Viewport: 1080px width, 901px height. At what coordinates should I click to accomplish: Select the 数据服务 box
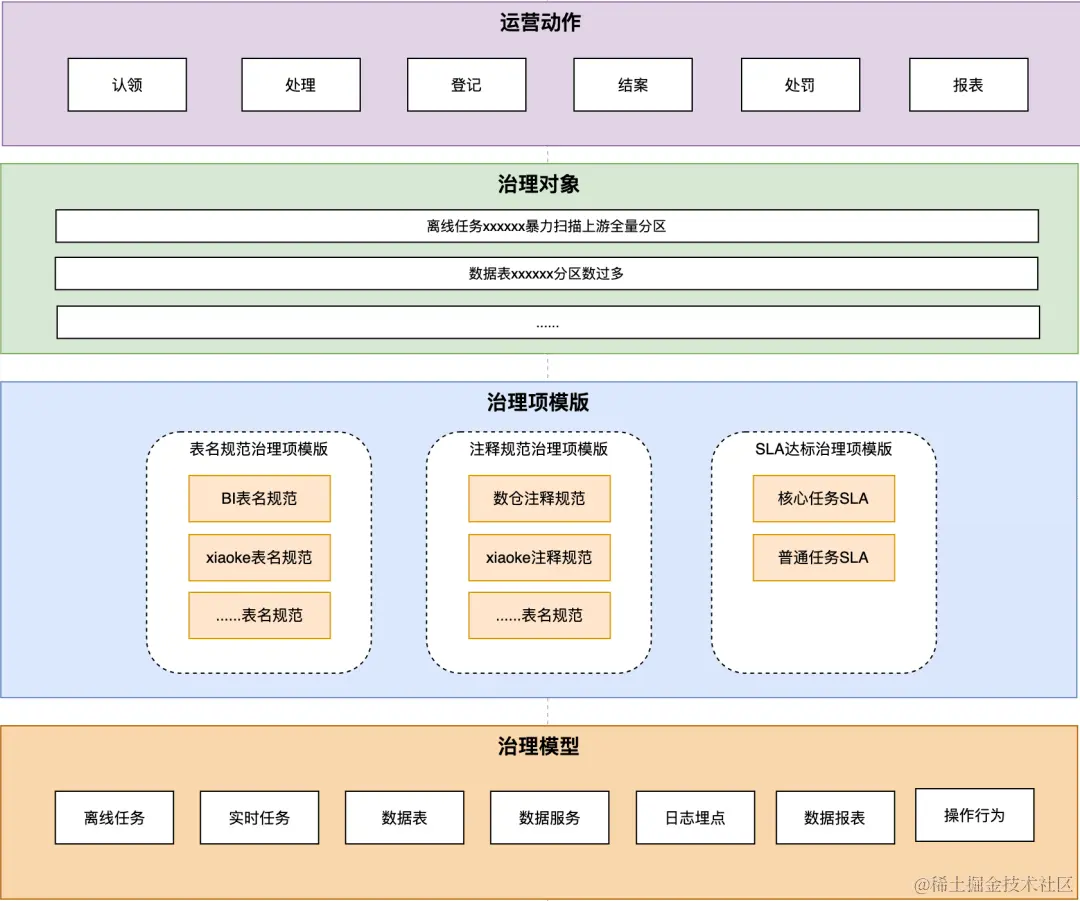click(550, 818)
